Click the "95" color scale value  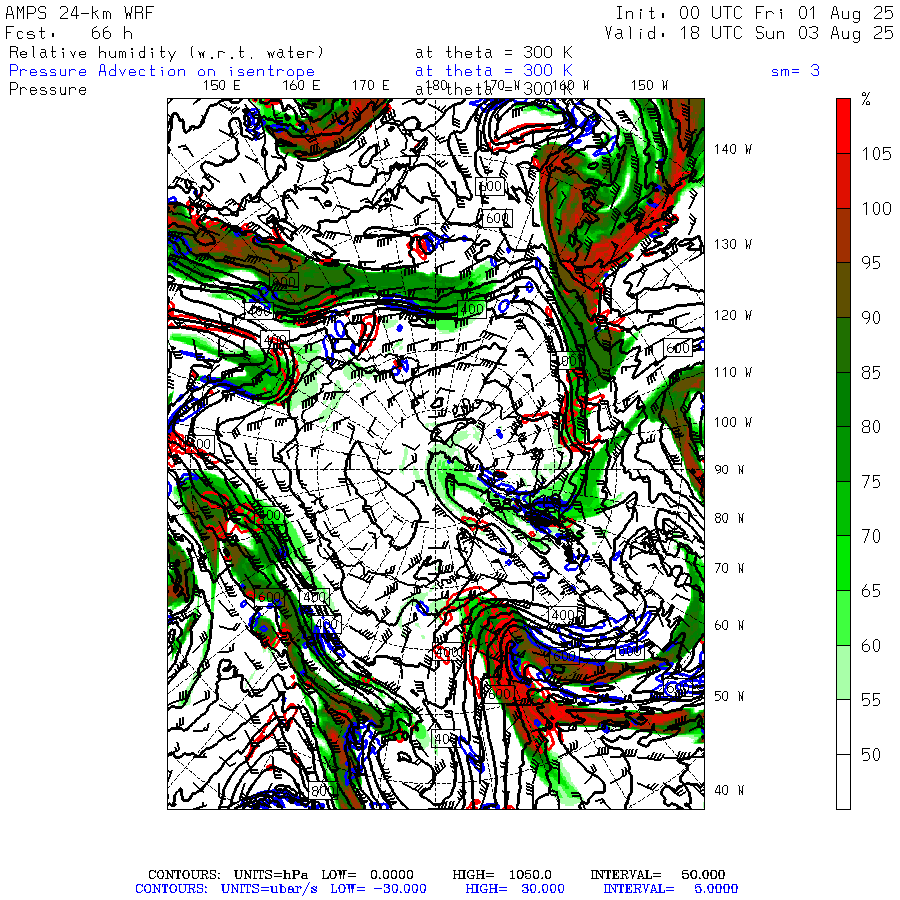pos(871,263)
